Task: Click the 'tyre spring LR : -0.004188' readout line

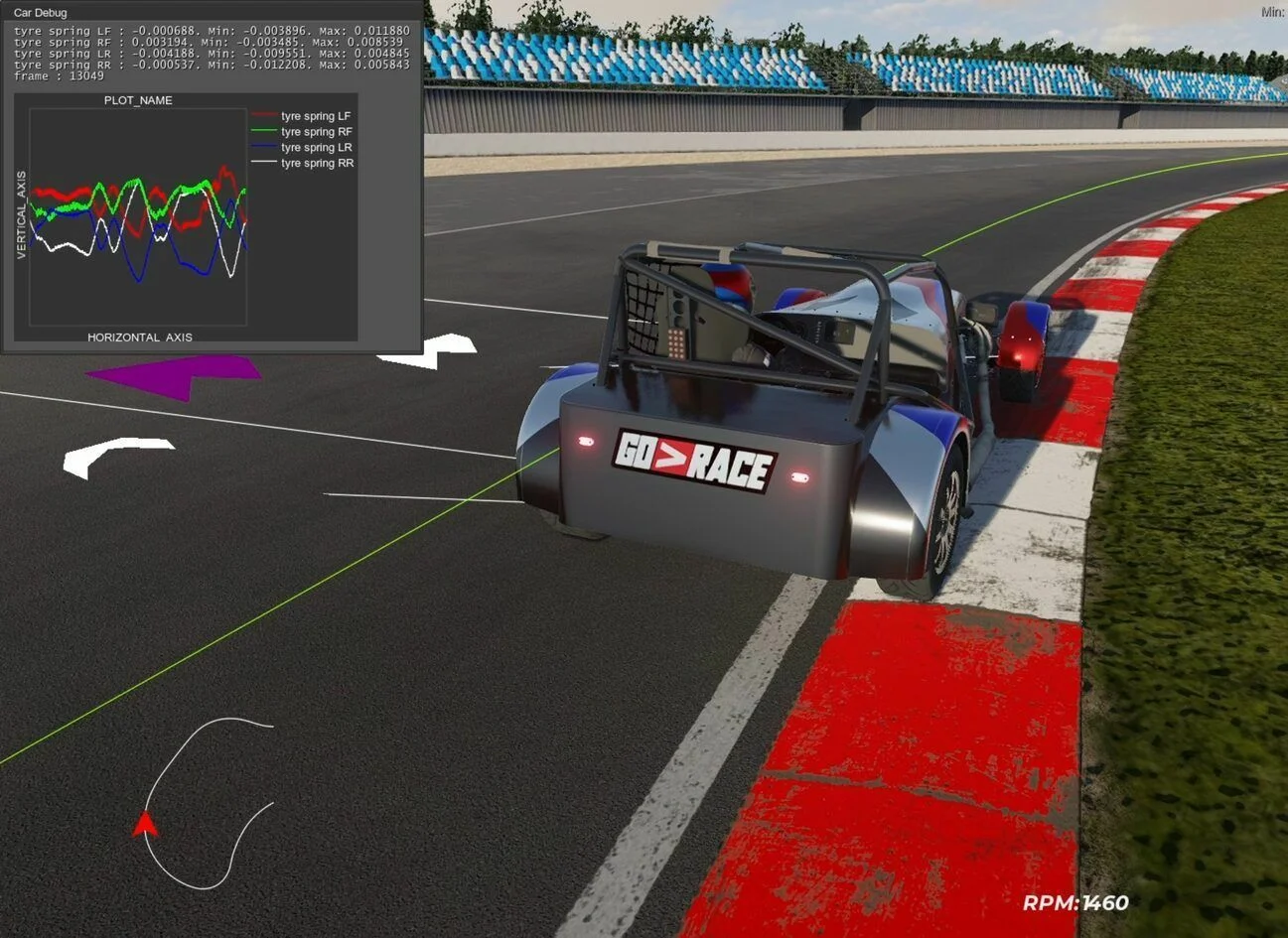Action: point(212,54)
